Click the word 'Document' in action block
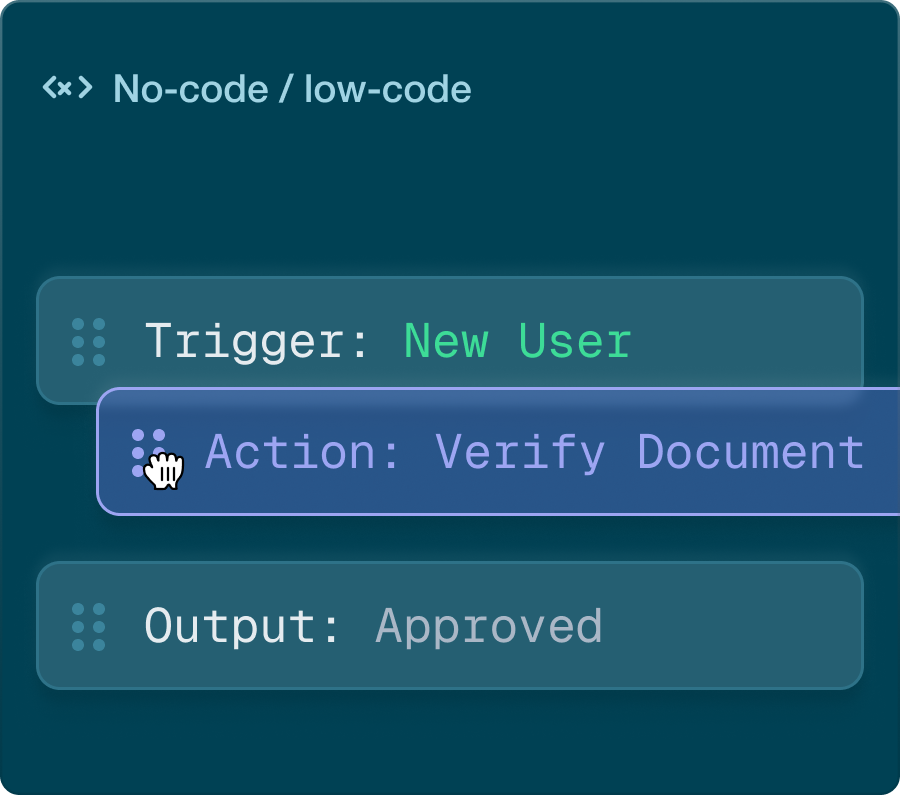 coord(751,452)
